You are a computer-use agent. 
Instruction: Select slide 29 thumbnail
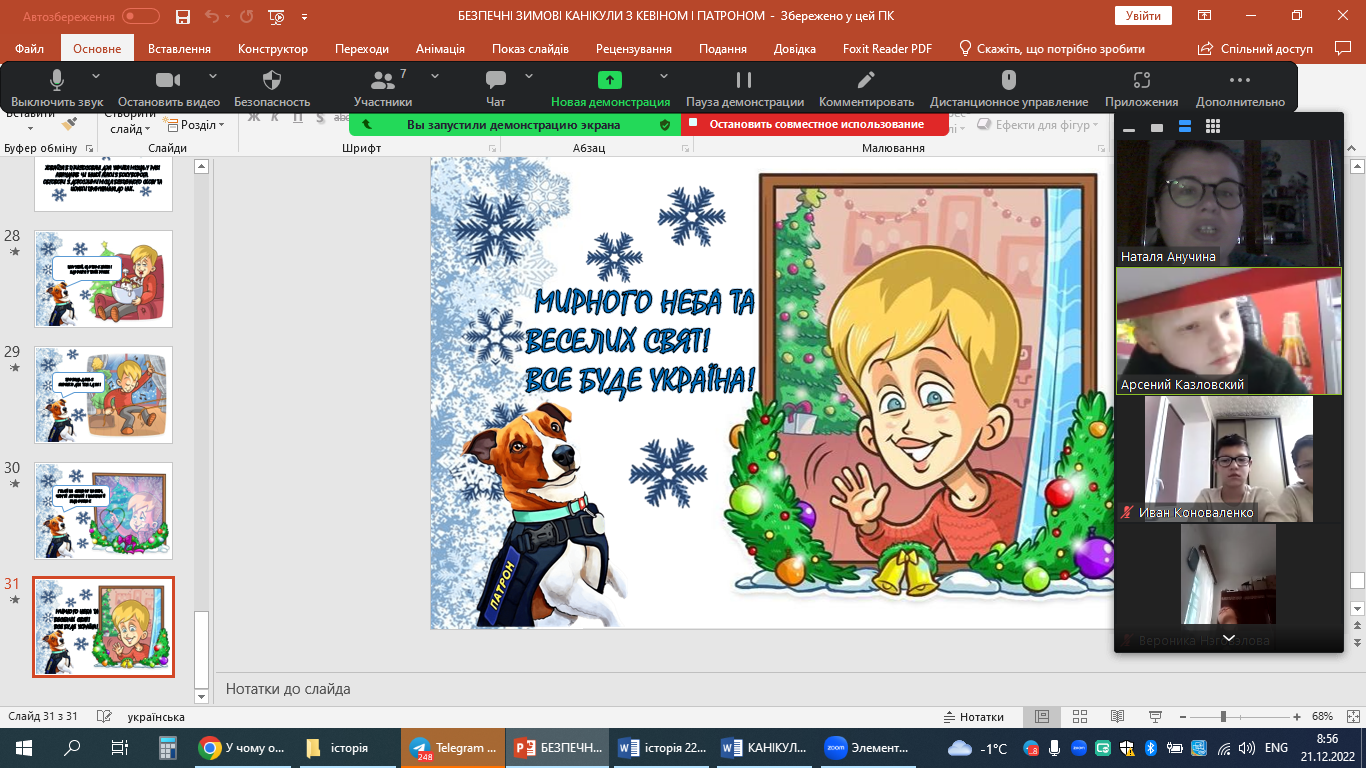(103, 395)
